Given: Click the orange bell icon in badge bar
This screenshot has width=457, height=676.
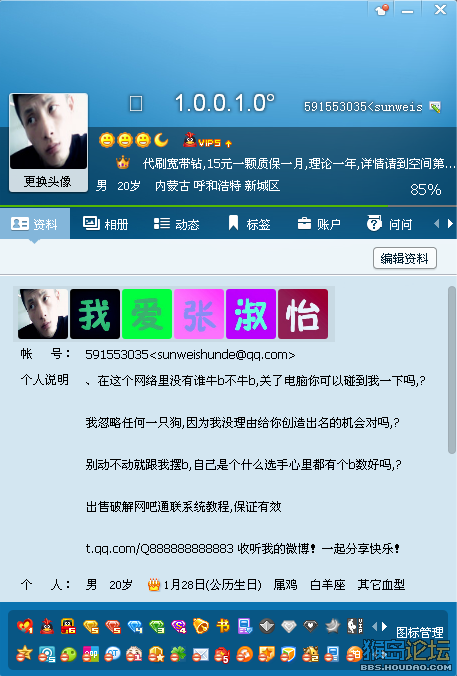Looking at the screenshot, I should tap(201, 626).
